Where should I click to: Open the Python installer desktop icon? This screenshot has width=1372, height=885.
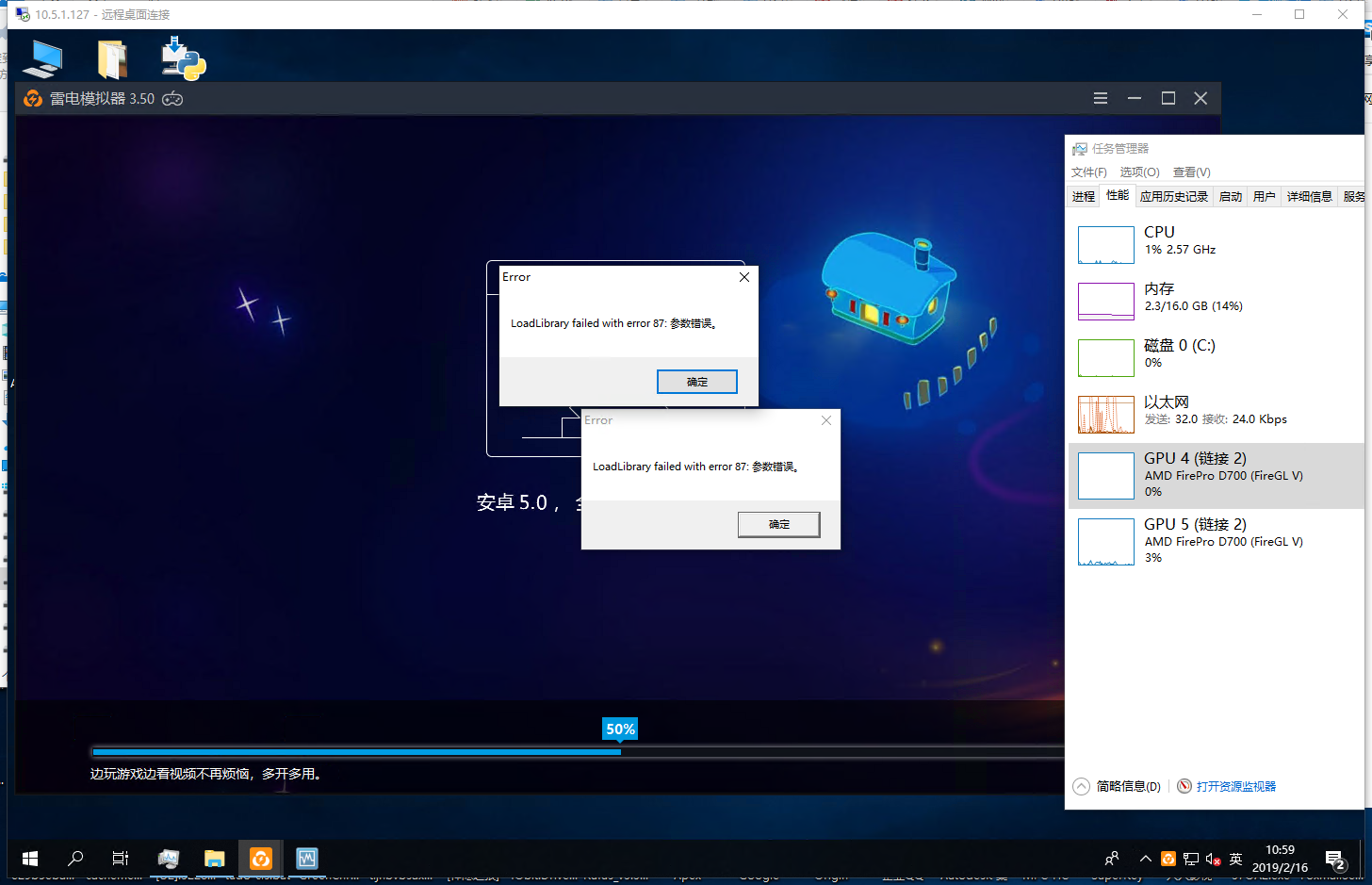click(x=183, y=59)
